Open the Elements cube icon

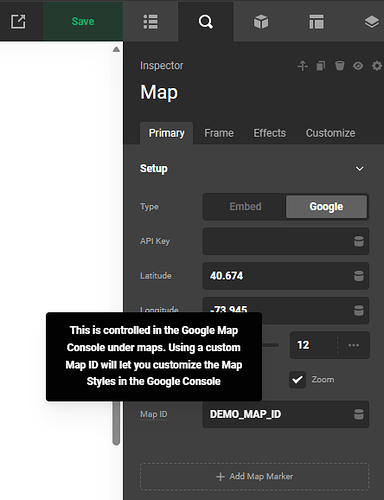point(261,22)
